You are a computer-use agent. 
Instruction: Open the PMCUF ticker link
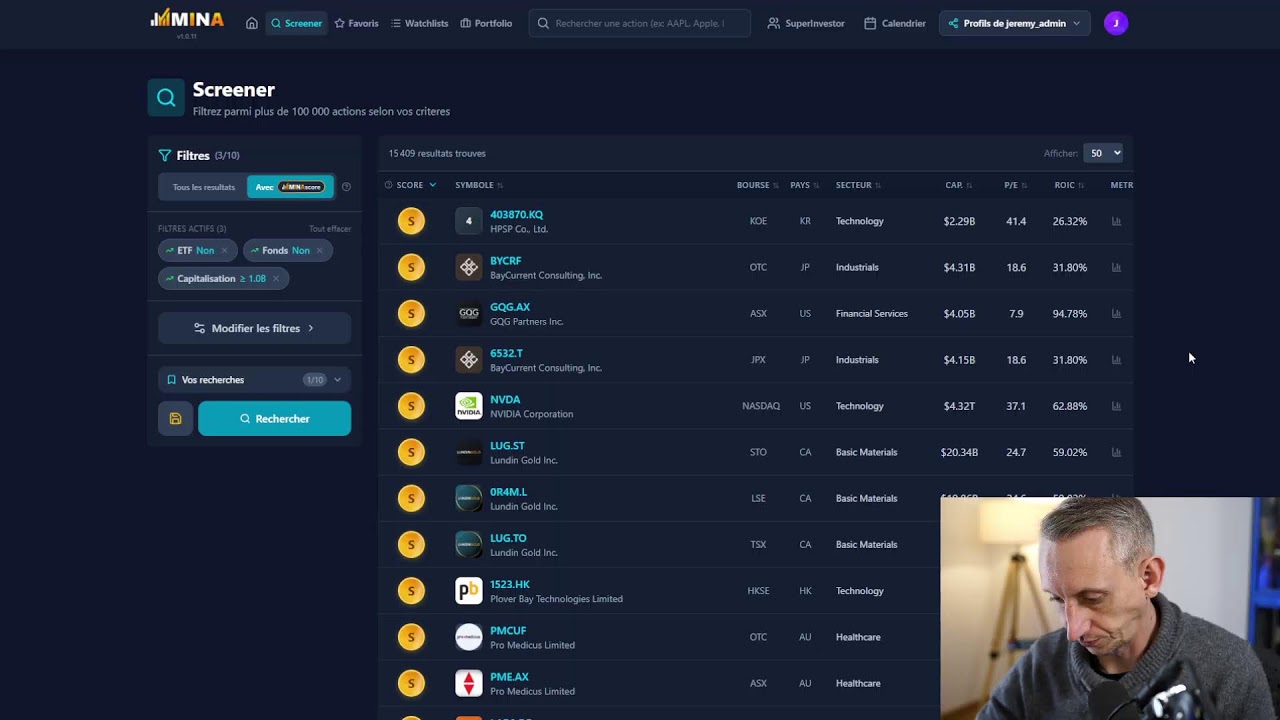click(508, 631)
